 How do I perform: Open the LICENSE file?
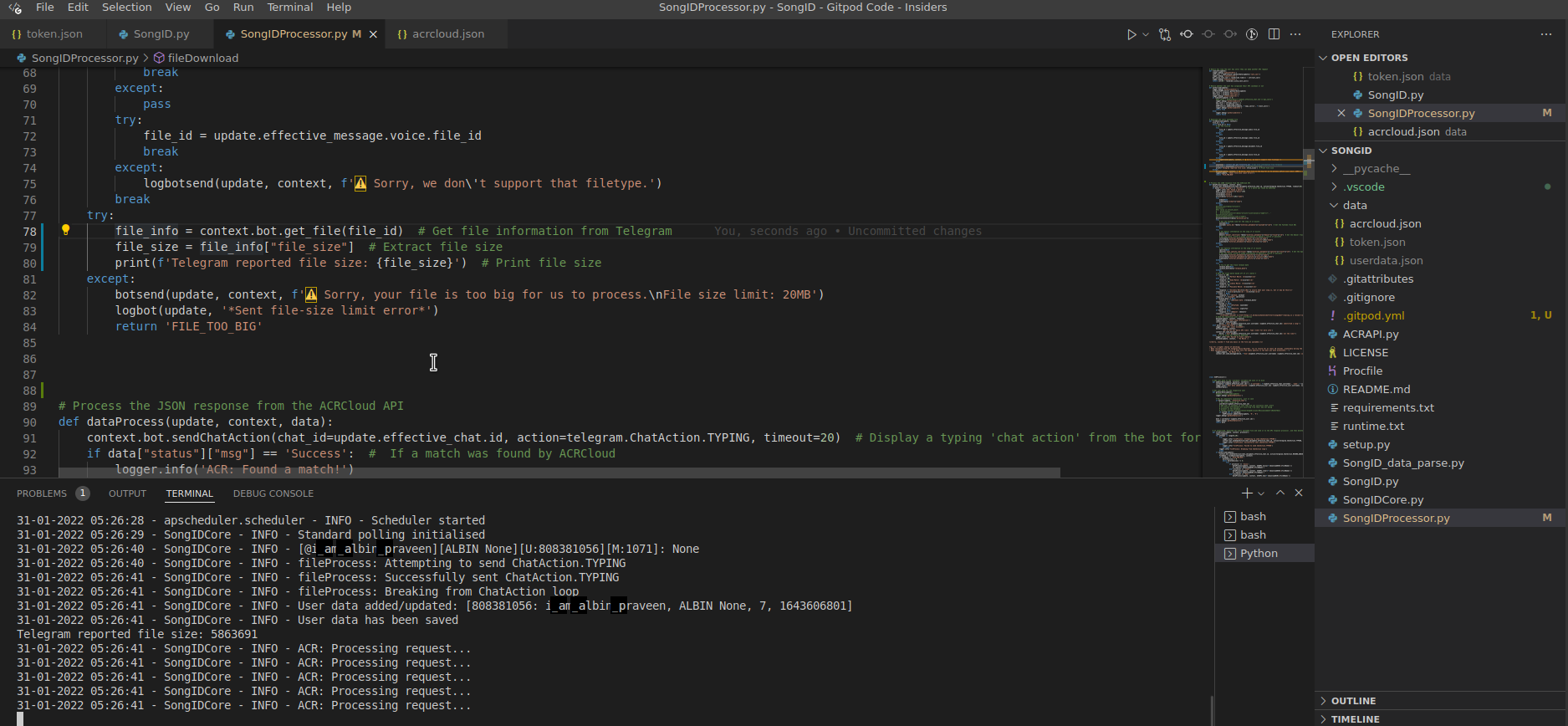pyautogui.click(x=1365, y=353)
